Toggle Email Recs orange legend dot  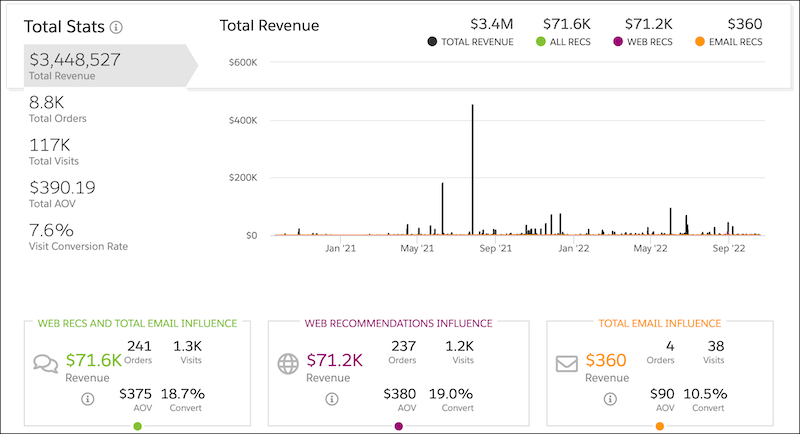[700, 42]
